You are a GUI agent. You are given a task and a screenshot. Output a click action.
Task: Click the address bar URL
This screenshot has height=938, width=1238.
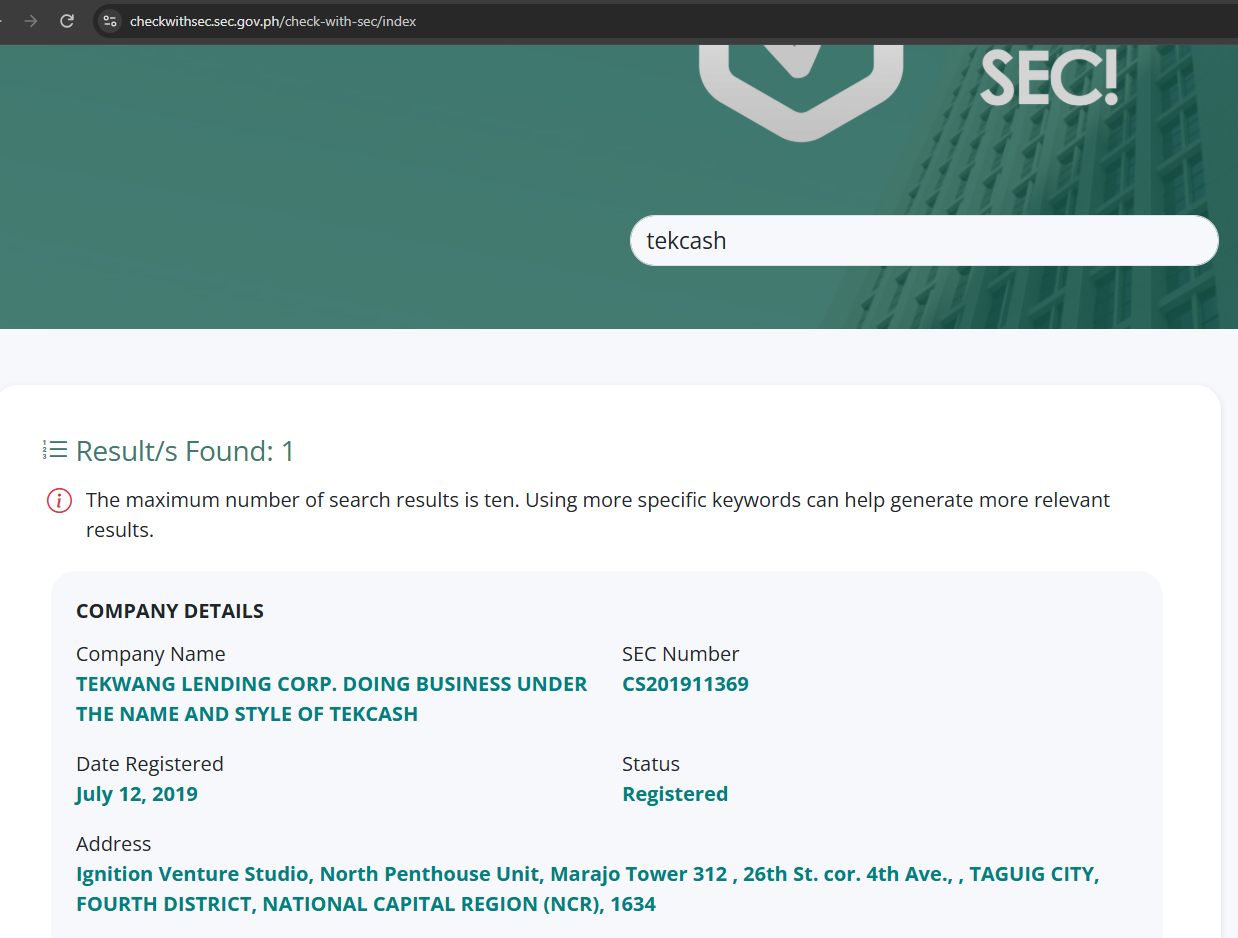(x=273, y=21)
